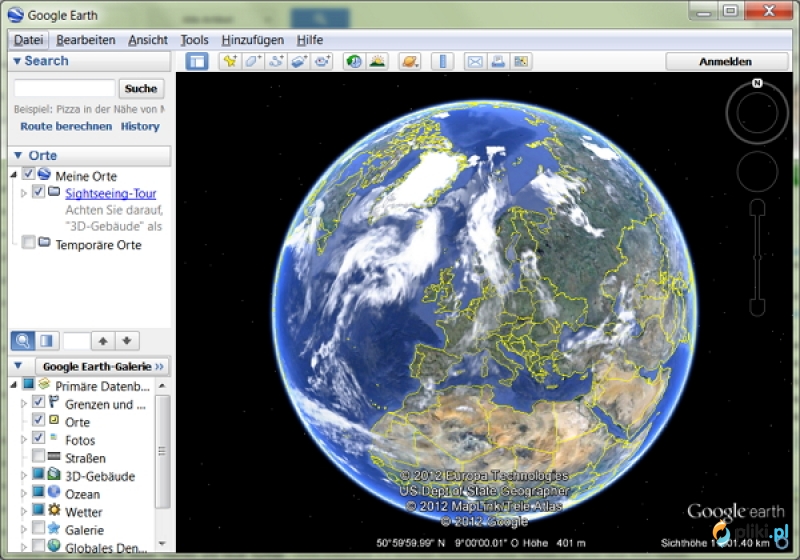
Task: Toggle the Wetter layer checkbox
Action: (x=38, y=510)
